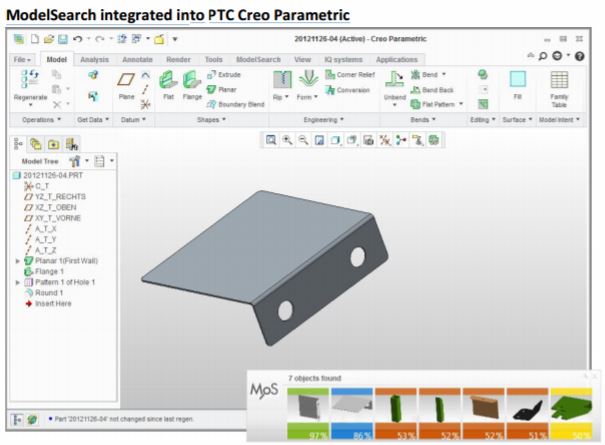Select Boundary Blend

pos(236,104)
